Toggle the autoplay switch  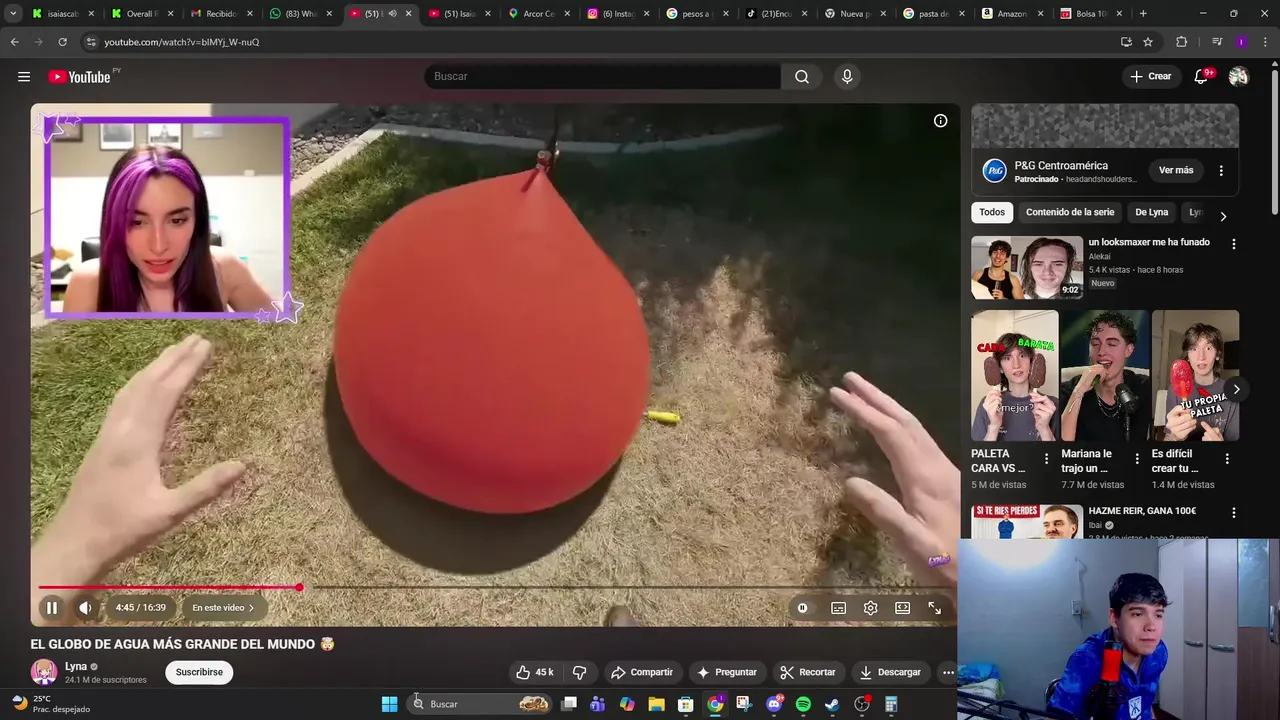click(x=802, y=608)
